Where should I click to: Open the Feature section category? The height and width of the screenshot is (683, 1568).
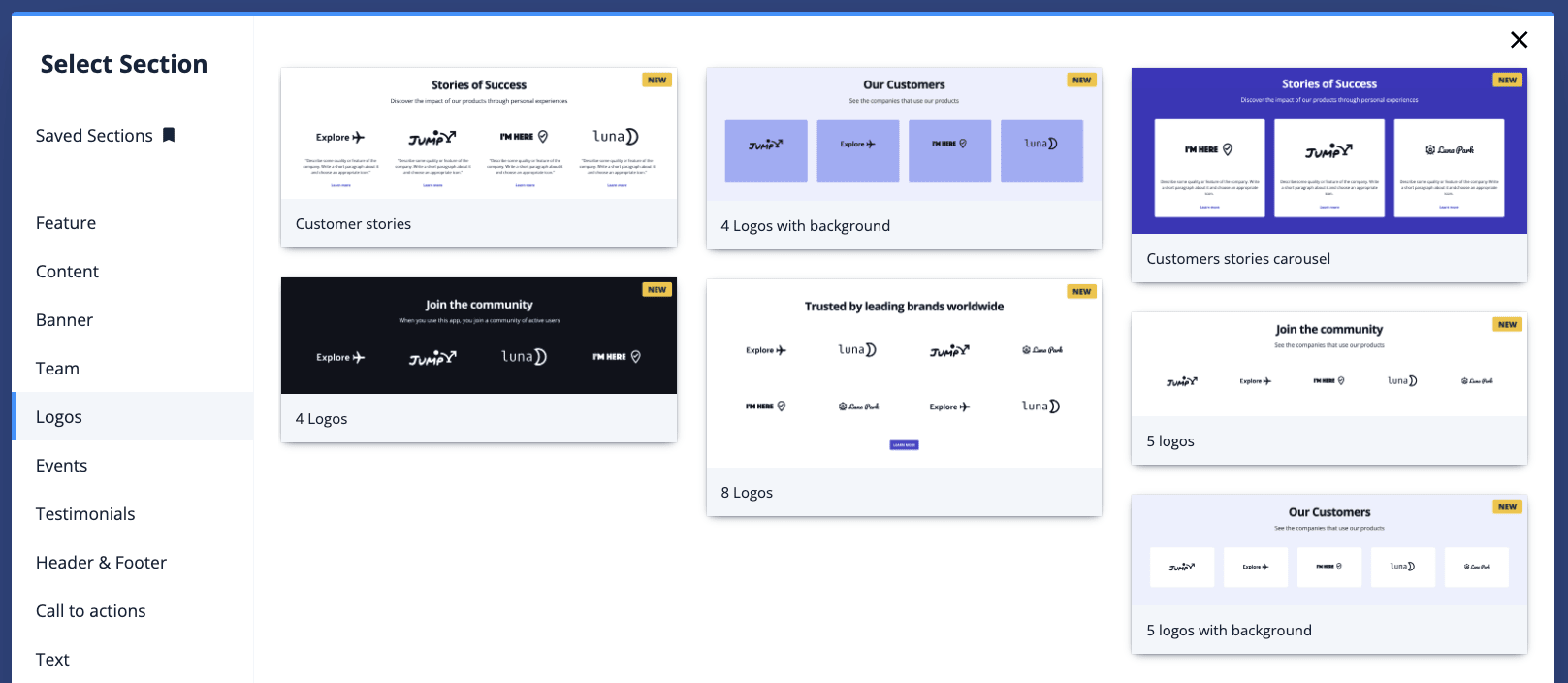click(x=66, y=223)
